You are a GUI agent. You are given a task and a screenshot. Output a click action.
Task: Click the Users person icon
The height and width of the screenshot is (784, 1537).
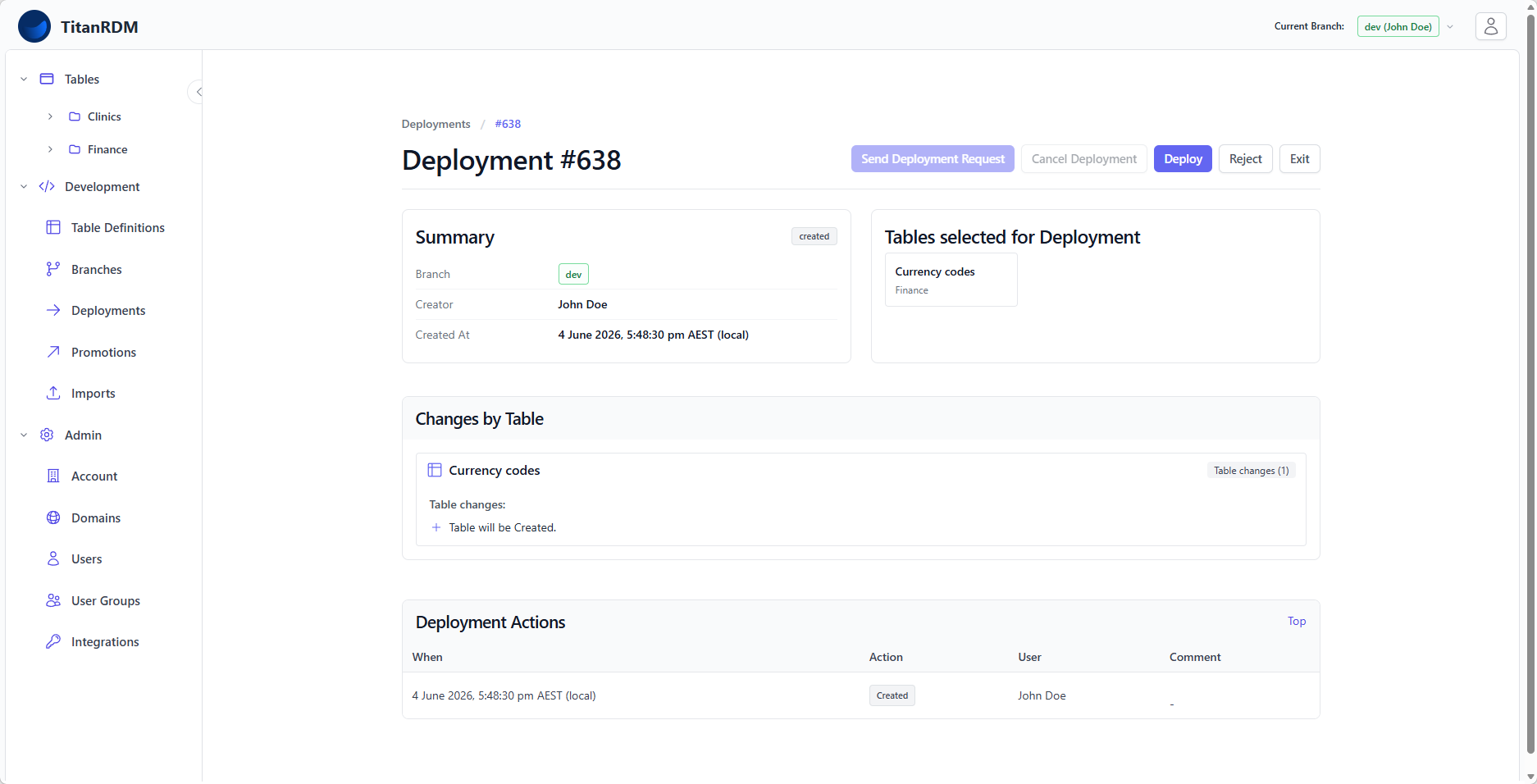click(53, 558)
